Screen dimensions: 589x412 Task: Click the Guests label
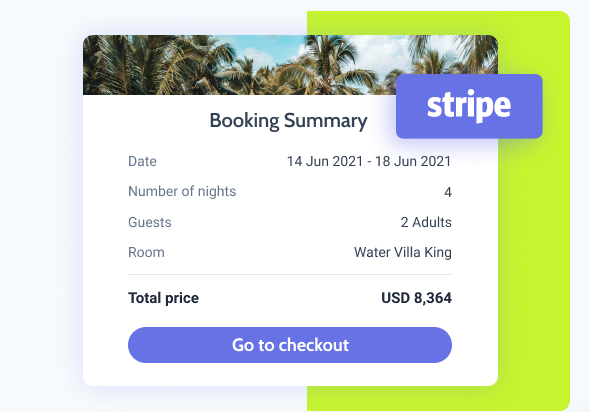tap(150, 222)
